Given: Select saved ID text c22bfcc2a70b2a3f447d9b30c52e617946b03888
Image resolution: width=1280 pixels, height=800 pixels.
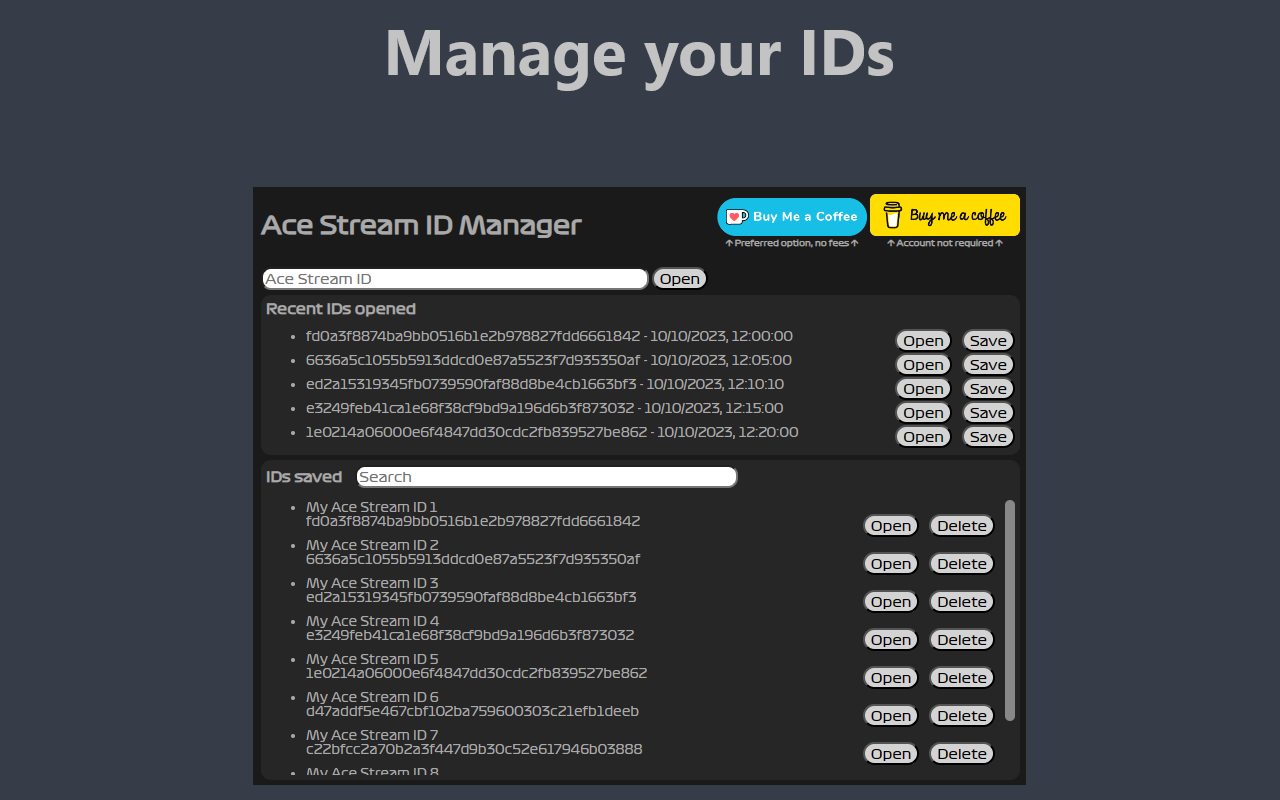Looking at the screenshot, I should [x=474, y=749].
